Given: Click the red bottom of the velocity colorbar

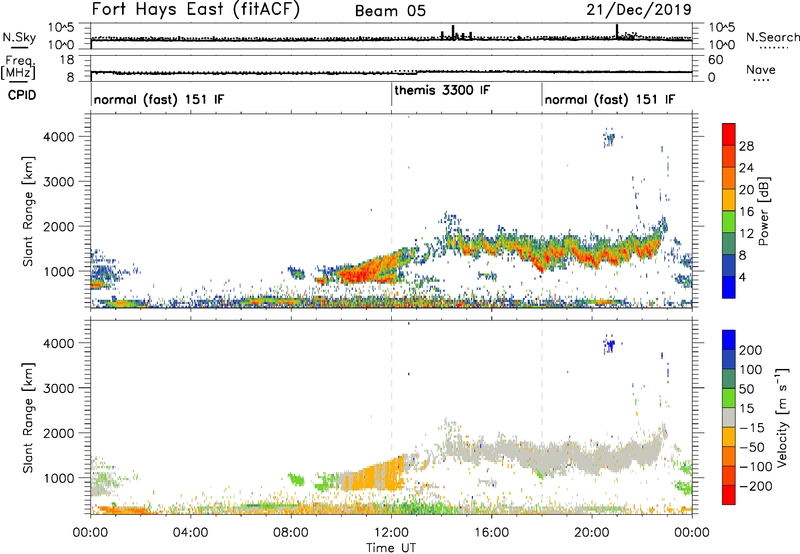Looking at the screenshot, I should pos(729,495).
